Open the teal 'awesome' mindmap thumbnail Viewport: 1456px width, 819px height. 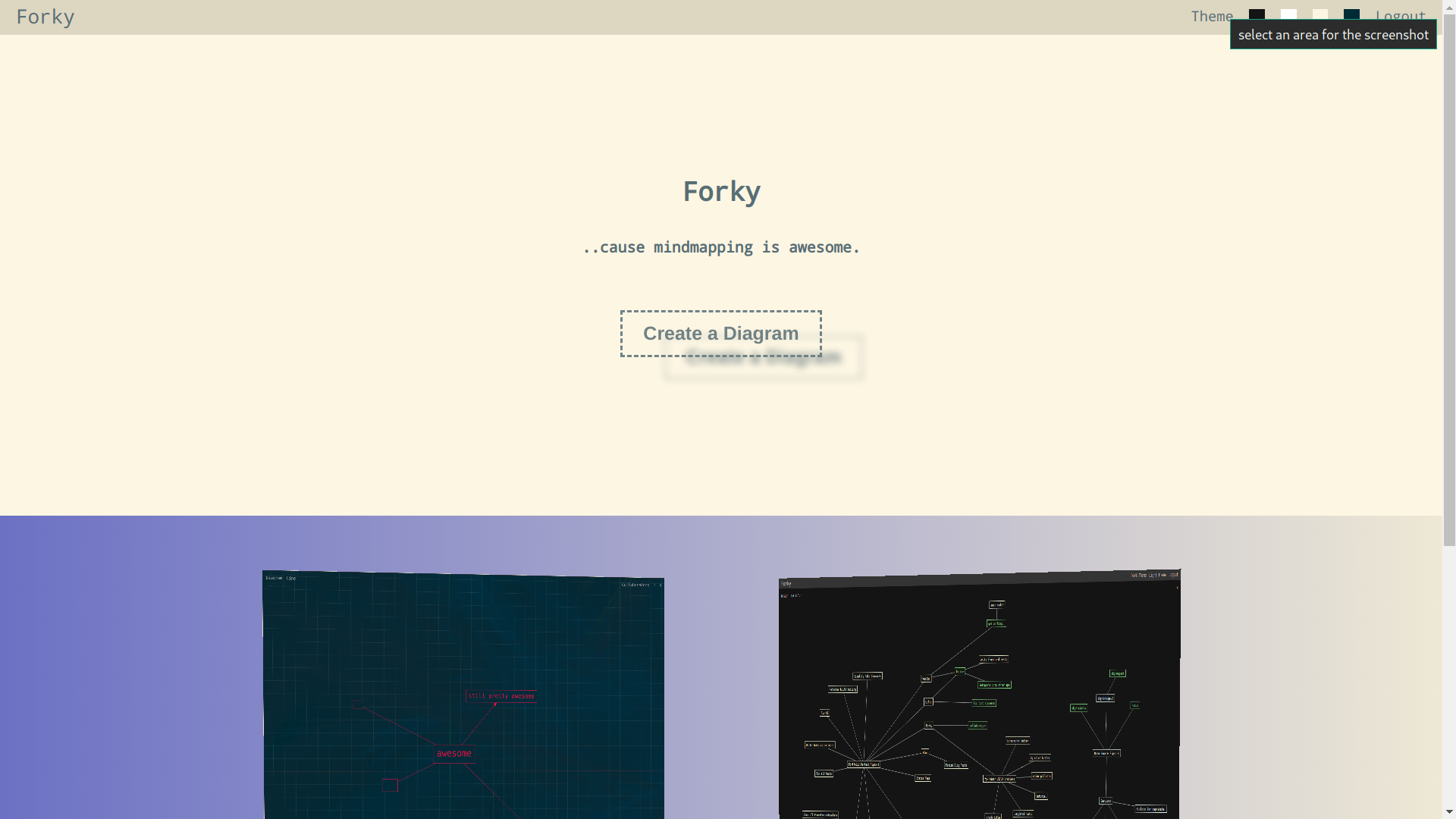[463, 695]
